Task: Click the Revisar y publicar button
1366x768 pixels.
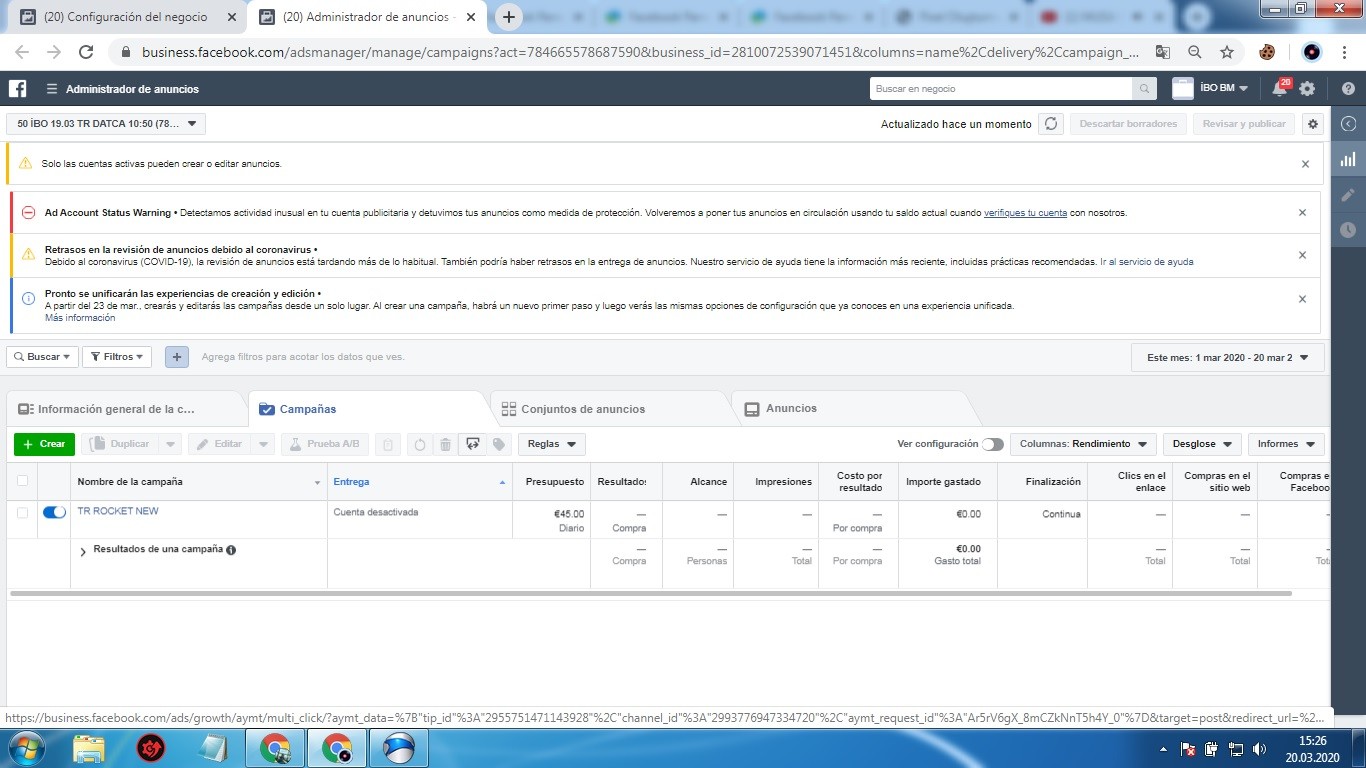Action: click(x=1244, y=124)
